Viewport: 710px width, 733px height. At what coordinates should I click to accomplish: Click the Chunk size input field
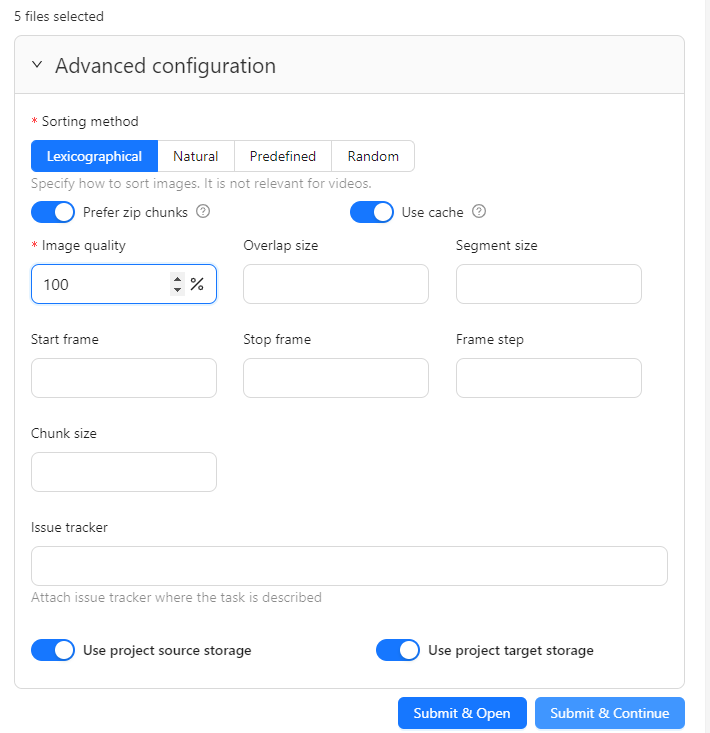pyautogui.click(x=124, y=472)
